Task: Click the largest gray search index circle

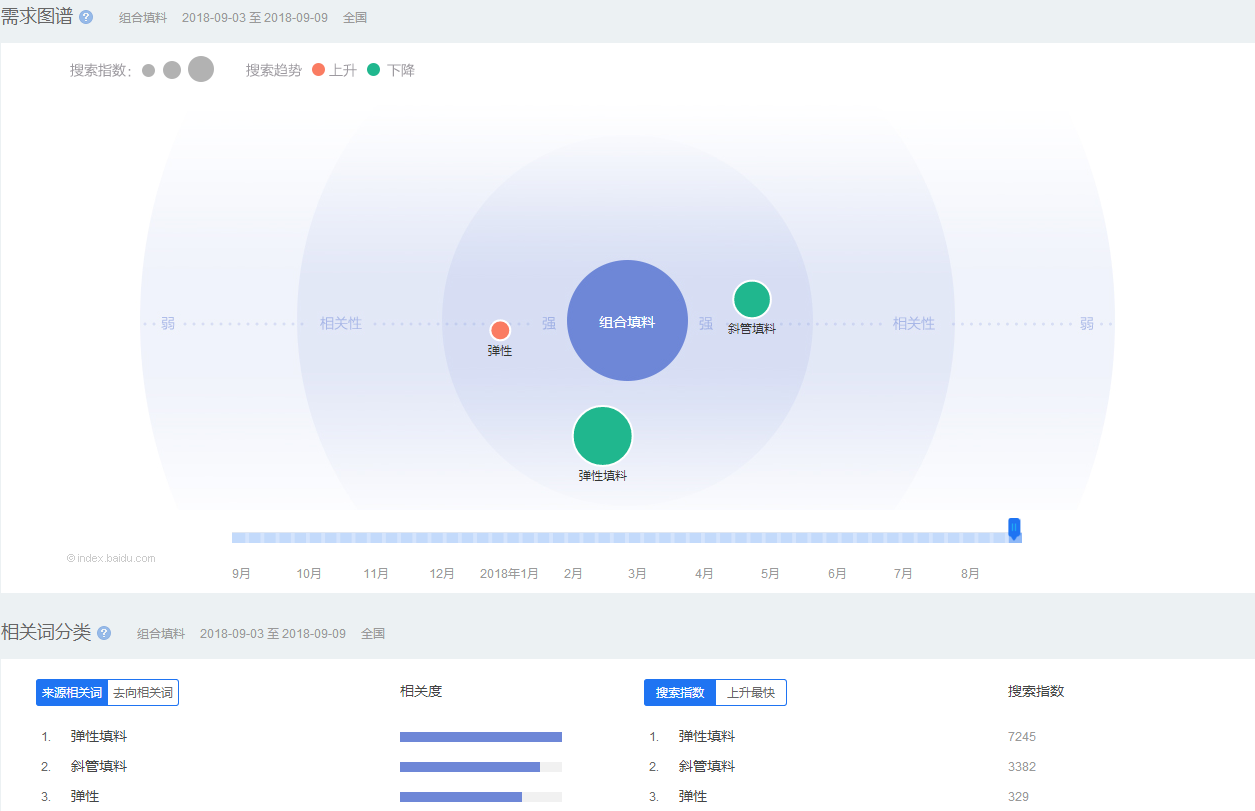Action: 201,69
